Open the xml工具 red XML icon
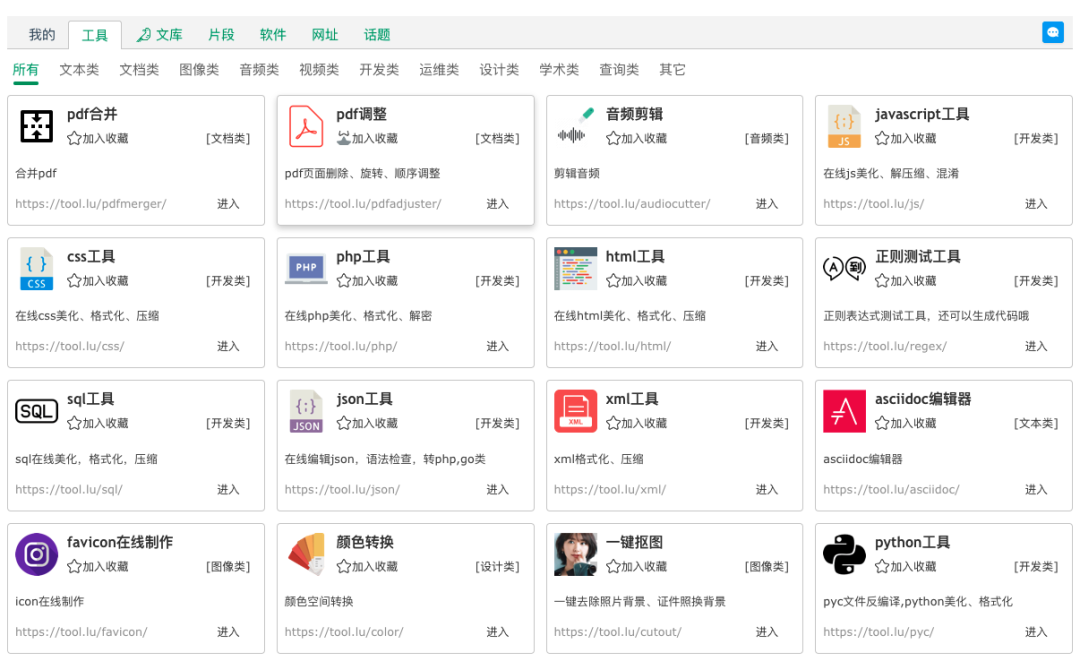 click(x=575, y=411)
